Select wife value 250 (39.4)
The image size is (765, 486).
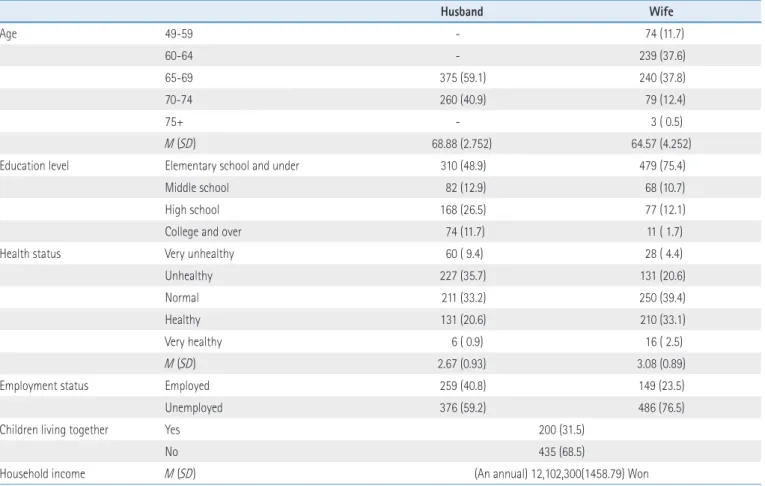click(662, 297)
